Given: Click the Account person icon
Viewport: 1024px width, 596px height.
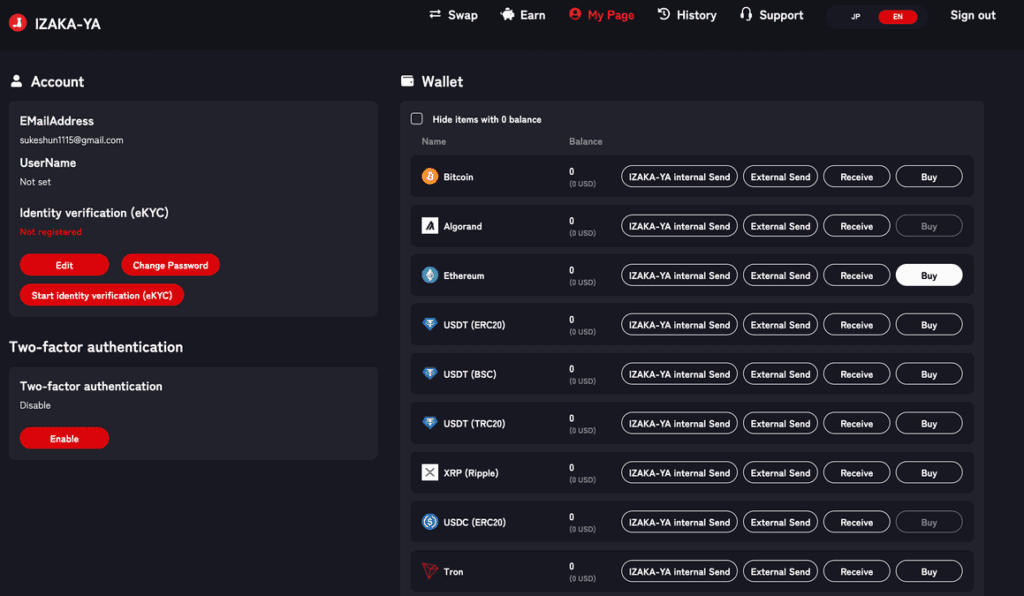Looking at the screenshot, I should pos(16,81).
